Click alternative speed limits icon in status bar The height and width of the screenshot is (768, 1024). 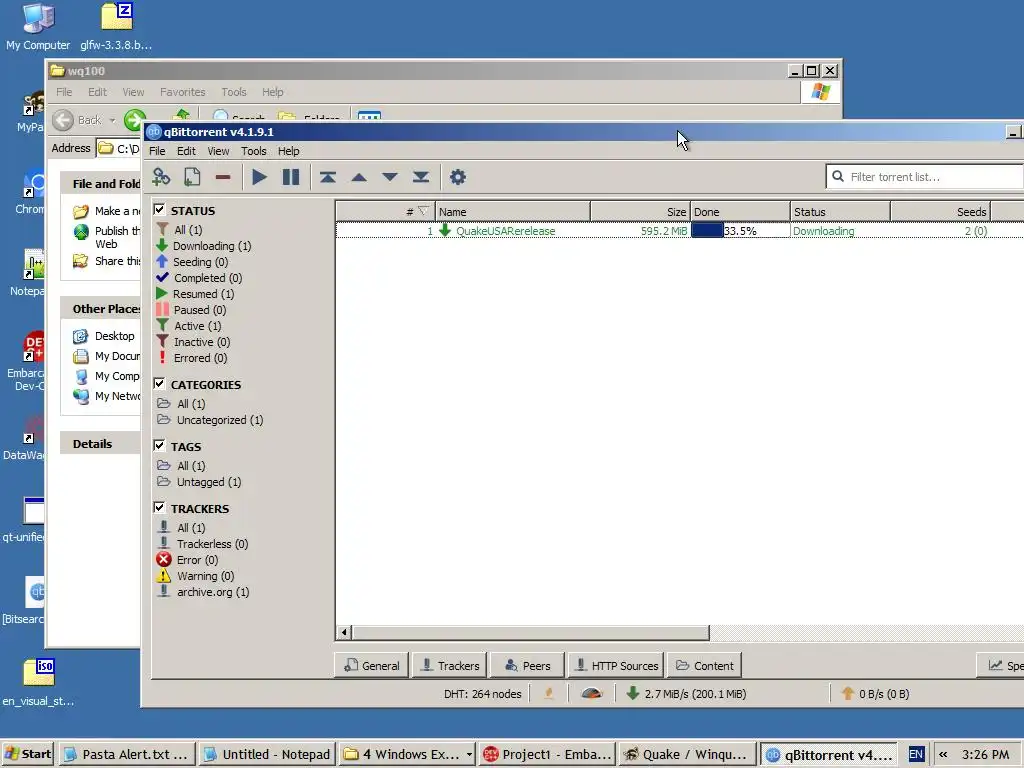[592, 694]
